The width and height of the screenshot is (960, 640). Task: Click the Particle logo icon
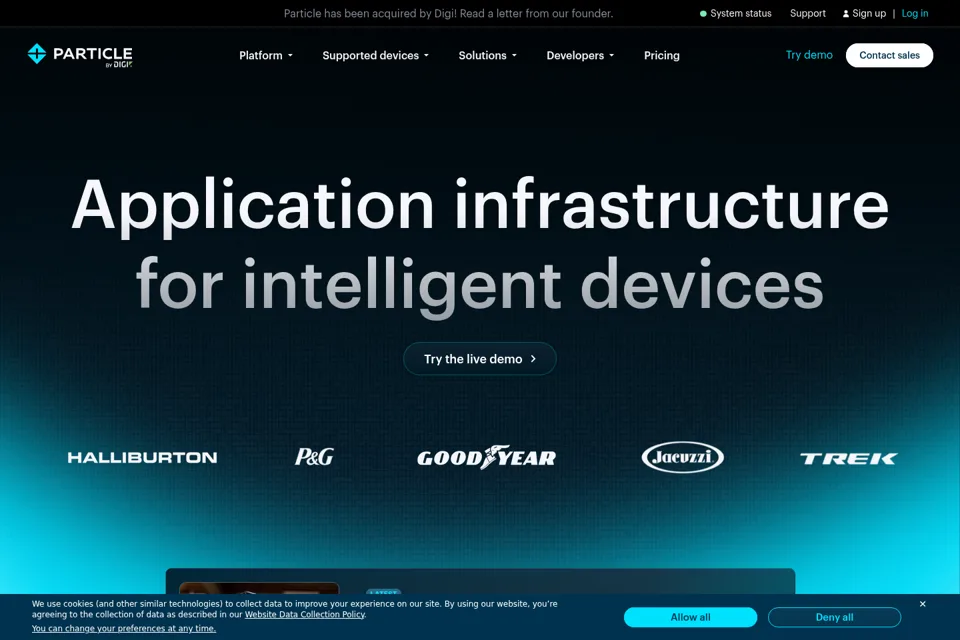point(37,54)
